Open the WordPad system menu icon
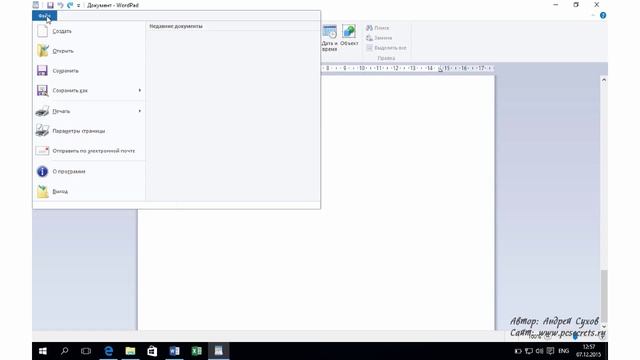 [x=36, y=5]
